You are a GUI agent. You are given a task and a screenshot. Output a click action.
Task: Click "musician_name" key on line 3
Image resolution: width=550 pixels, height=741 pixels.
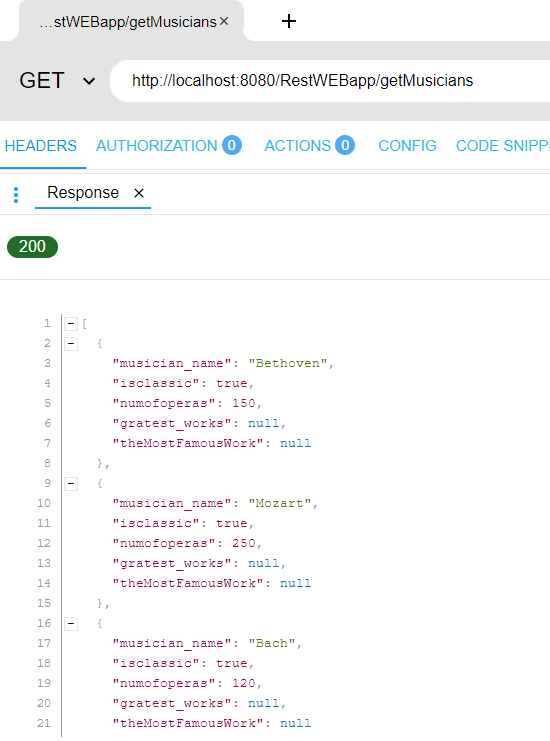coord(172,363)
